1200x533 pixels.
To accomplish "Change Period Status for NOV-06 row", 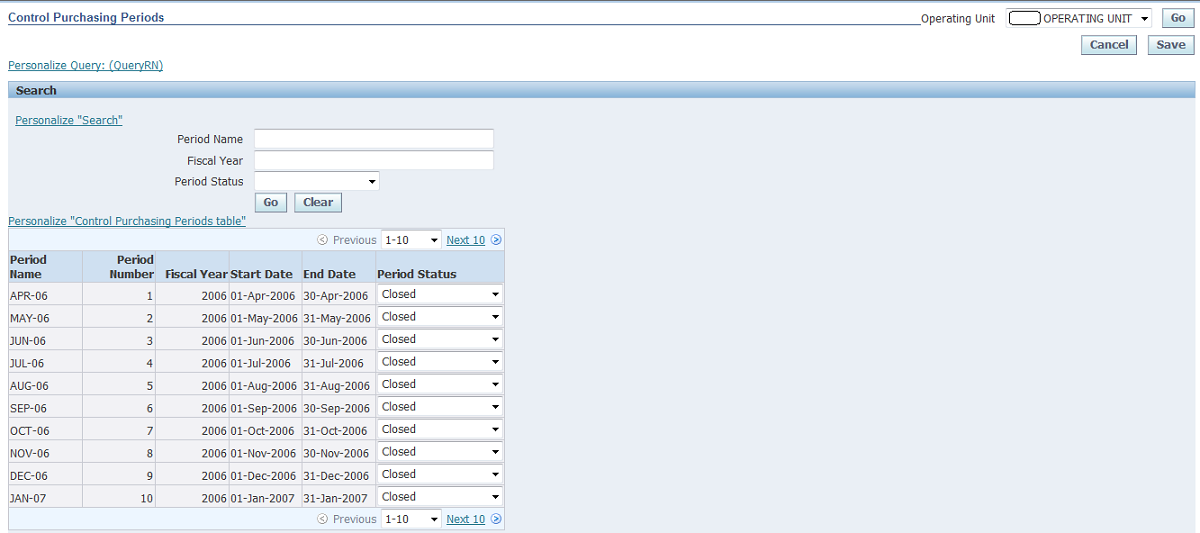I will point(440,452).
